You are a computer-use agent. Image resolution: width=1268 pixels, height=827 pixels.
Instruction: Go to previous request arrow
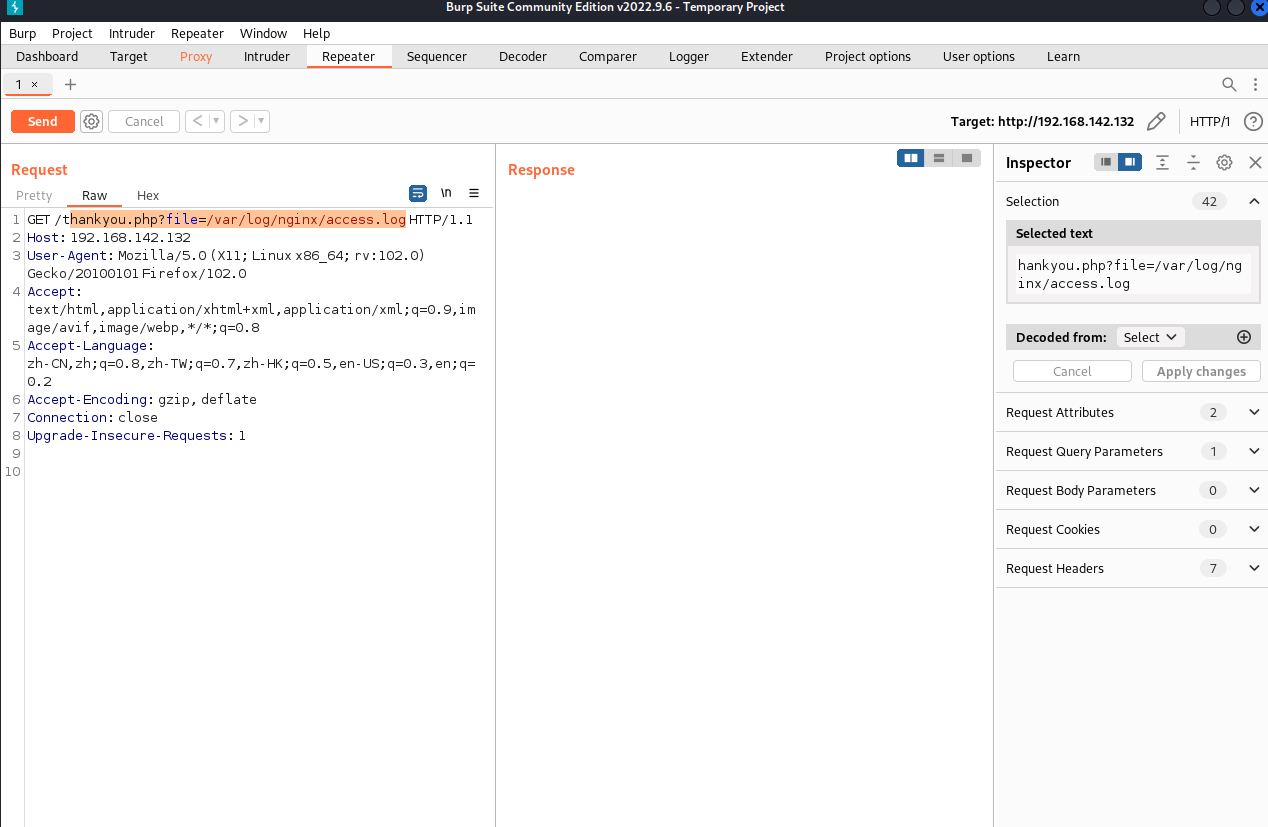pyautogui.click(x=197, y=121)
